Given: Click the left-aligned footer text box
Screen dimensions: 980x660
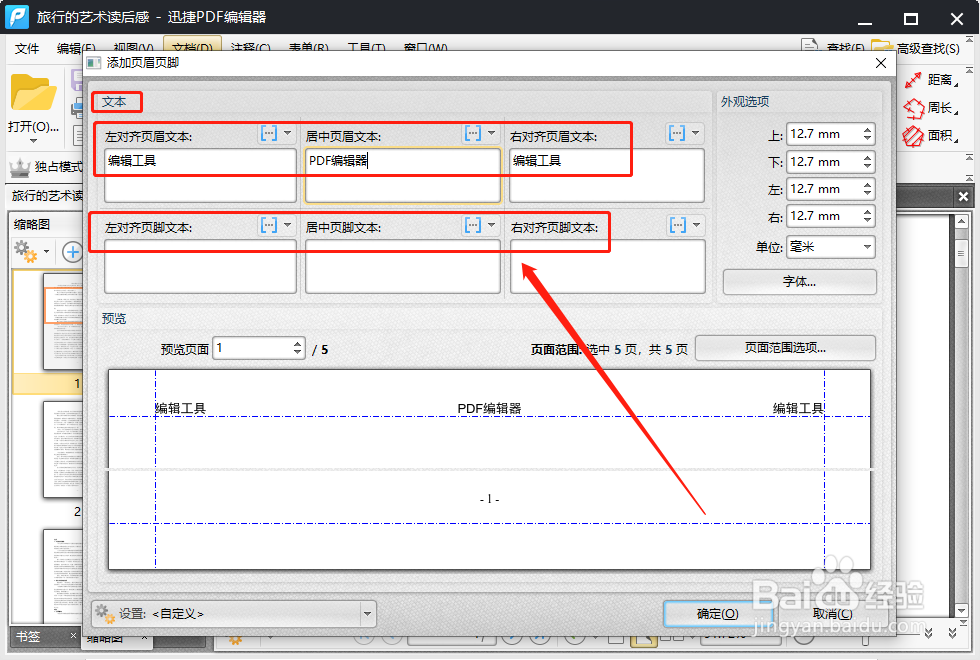Looking at the screenshot, I should [200, 266].
